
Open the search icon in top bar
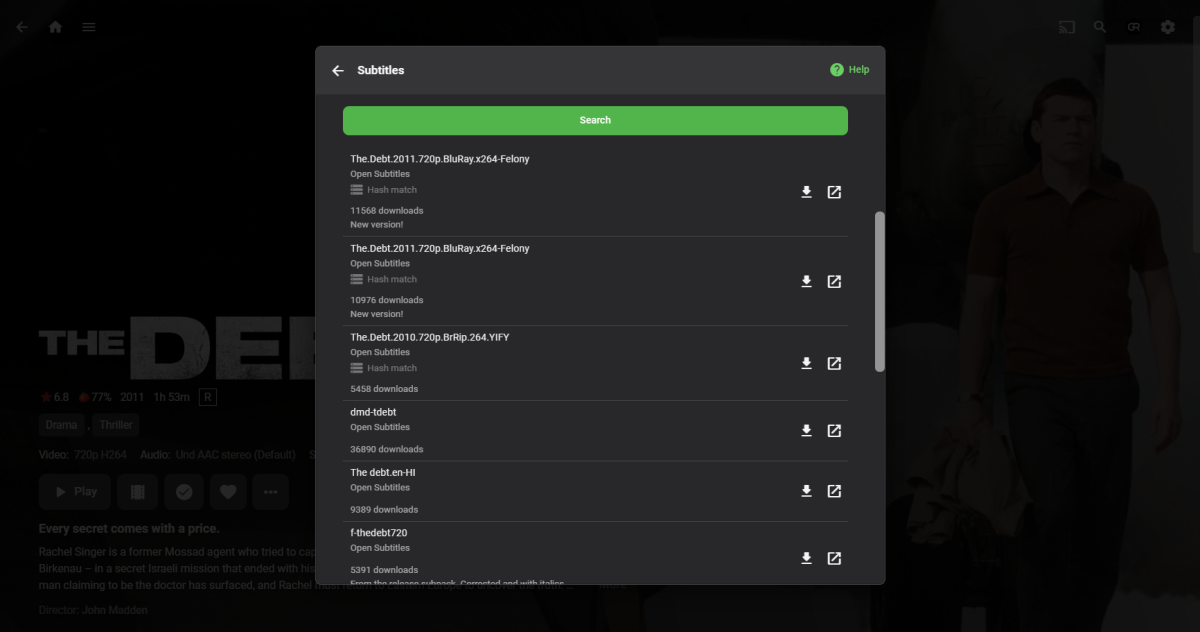pyautogui.click(x=1100, y=27)
